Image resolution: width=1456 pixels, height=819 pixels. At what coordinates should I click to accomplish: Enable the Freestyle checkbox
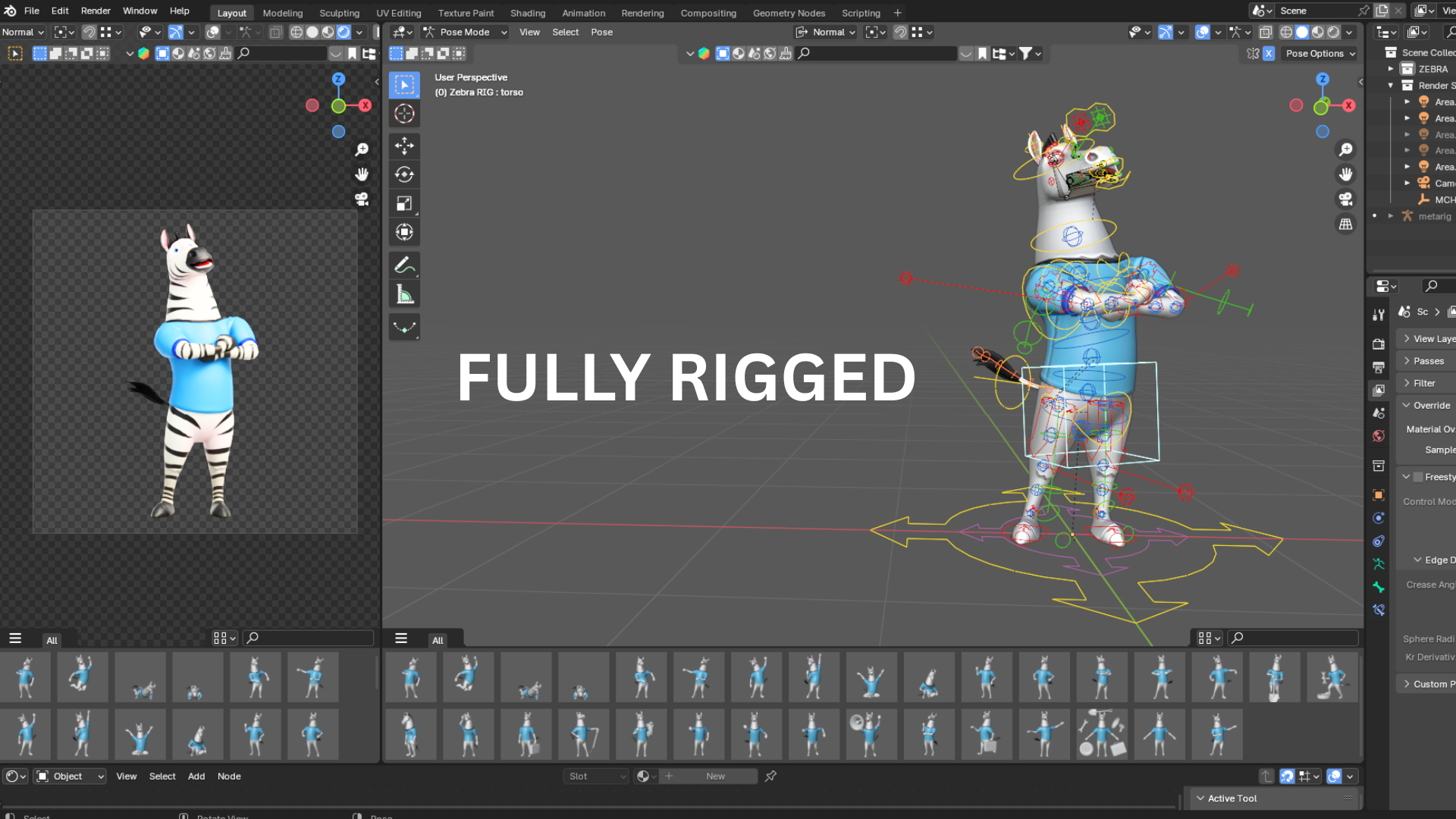coord(1417,477)
